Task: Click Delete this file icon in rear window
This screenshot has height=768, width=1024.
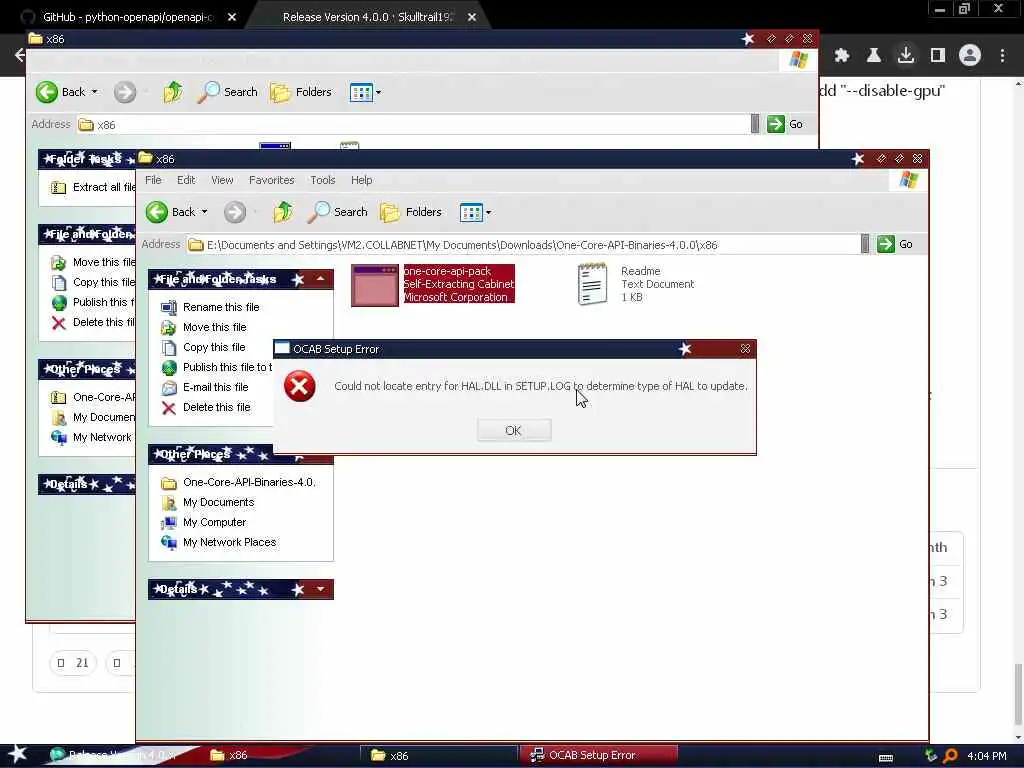Action: pos(59,323)
